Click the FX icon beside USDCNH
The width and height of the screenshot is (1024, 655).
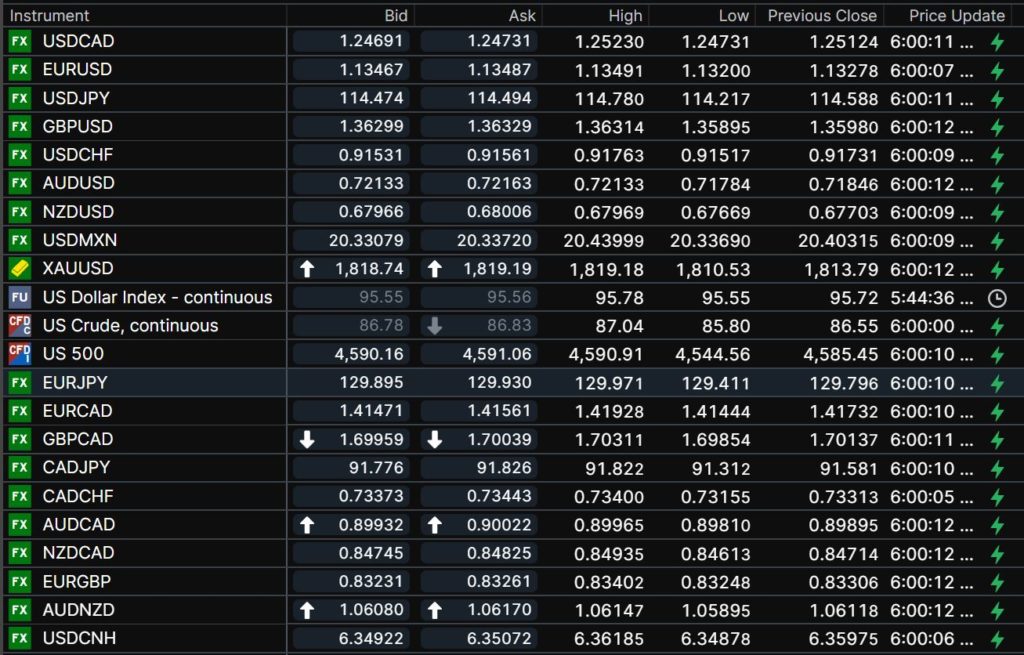click(19, 638)
